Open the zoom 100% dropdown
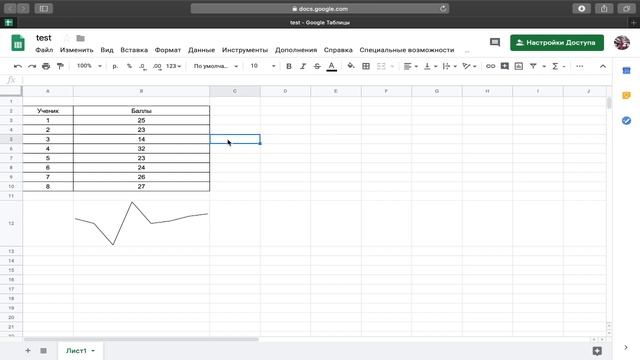Screen dimensions: 640x360 coord(89,66)
